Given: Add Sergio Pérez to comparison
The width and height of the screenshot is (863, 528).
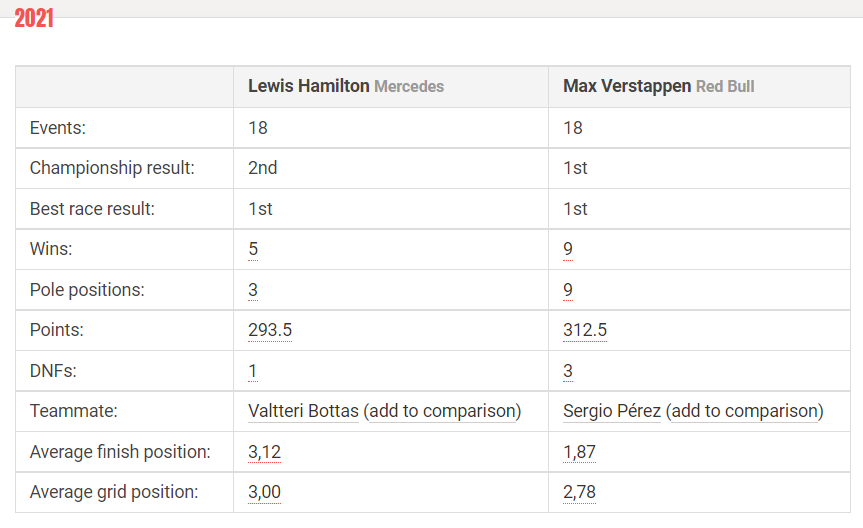Looking at the screenshot, I should click(745, 411).
